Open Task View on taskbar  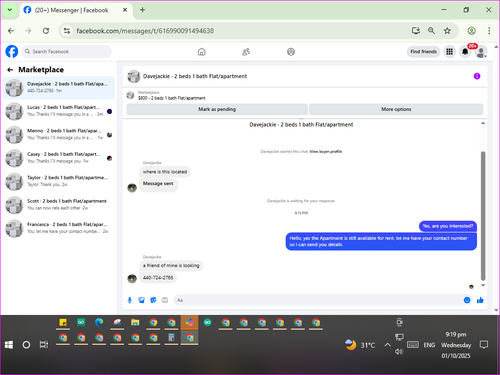(44, 345)
